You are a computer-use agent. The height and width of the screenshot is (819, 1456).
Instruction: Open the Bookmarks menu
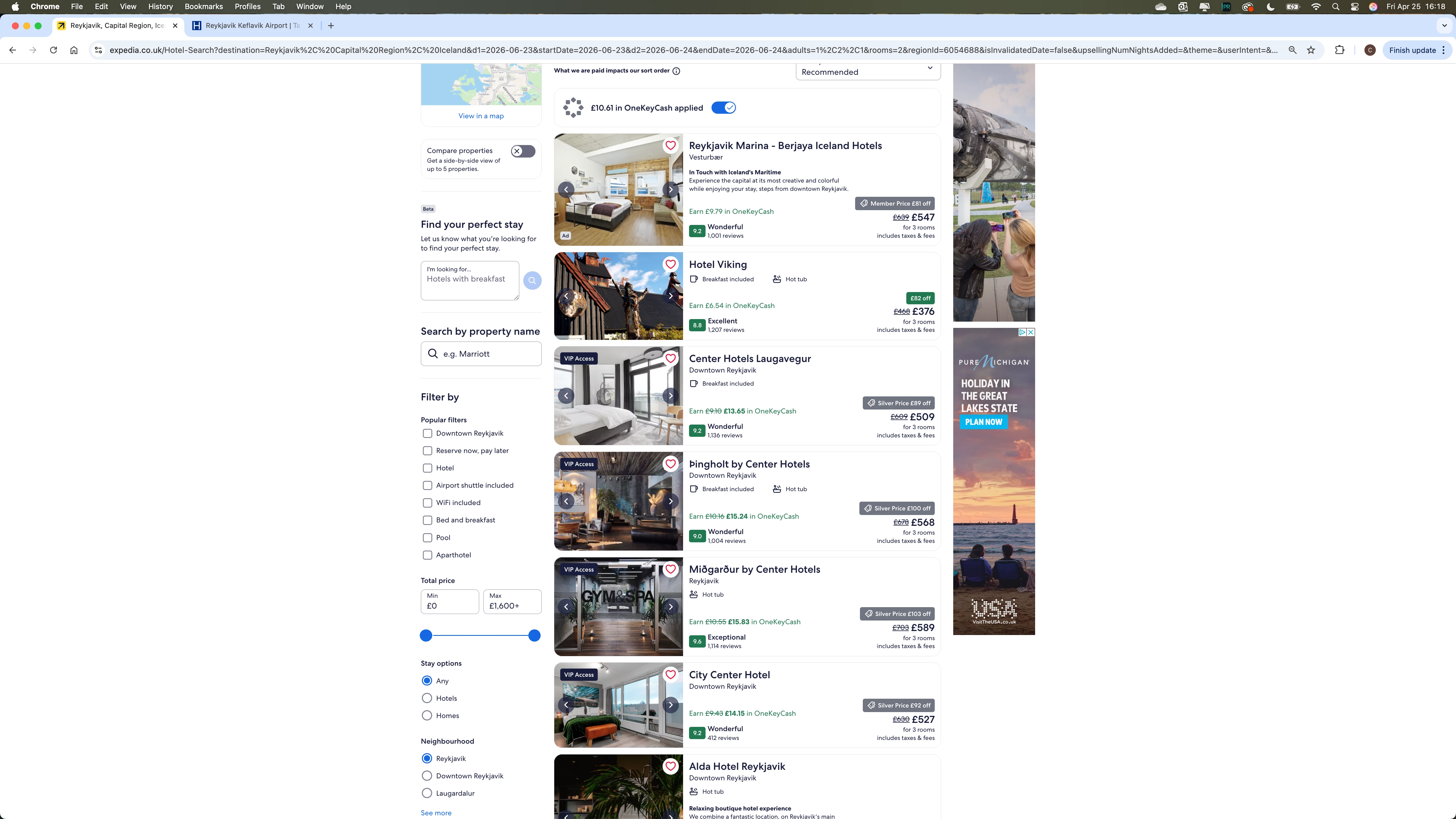[x=204, y=6]
